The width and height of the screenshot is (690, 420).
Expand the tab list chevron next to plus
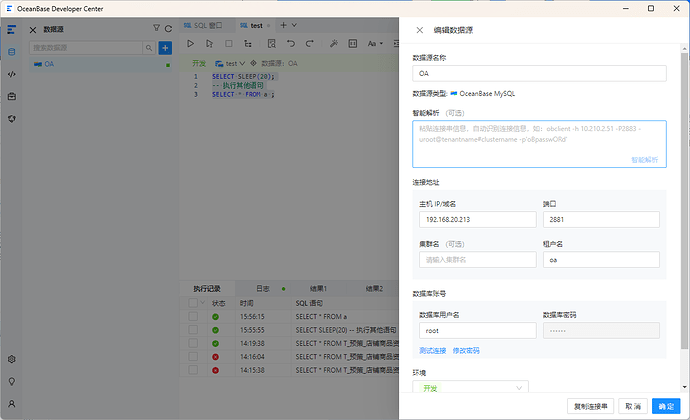[294, 25]
